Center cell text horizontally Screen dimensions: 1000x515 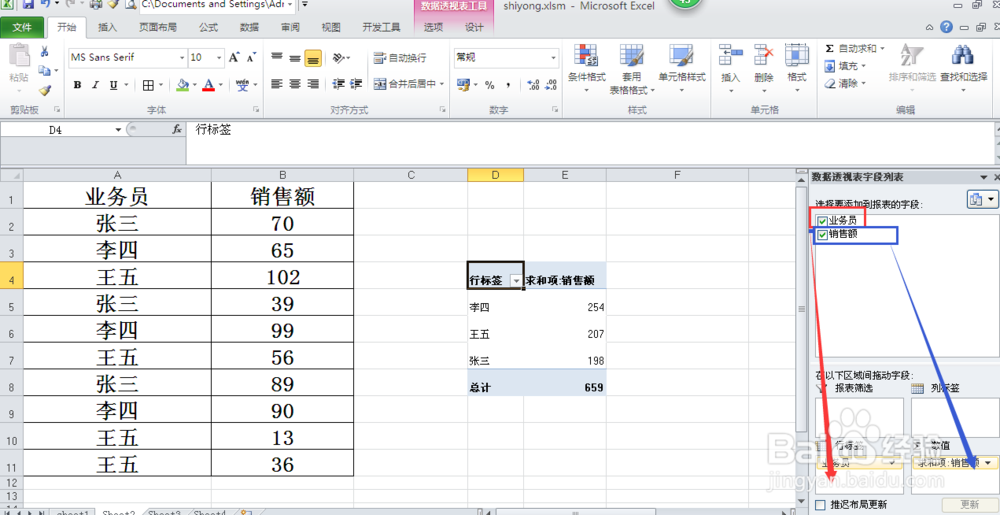point(295,83)
